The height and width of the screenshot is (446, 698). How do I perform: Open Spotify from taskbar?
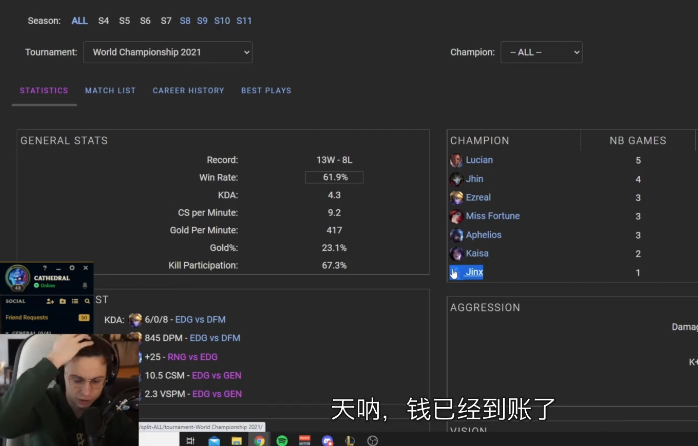pos(282,441)
